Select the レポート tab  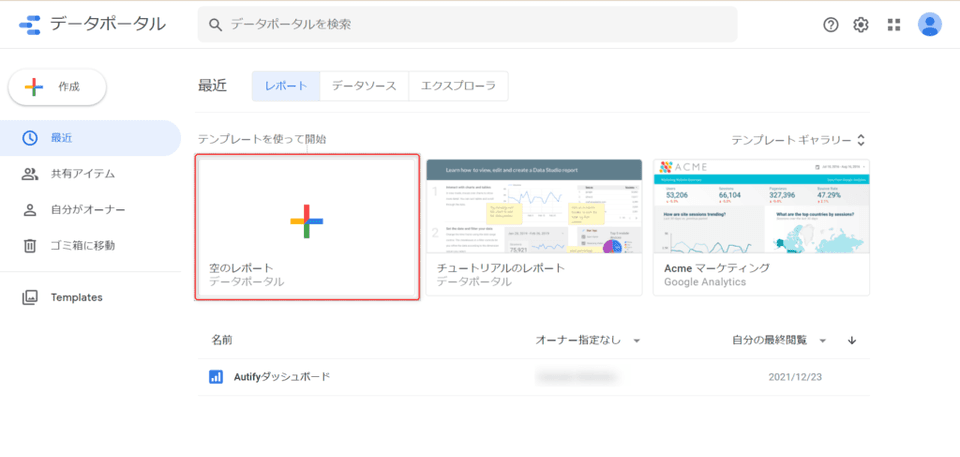tap(286, 86)
